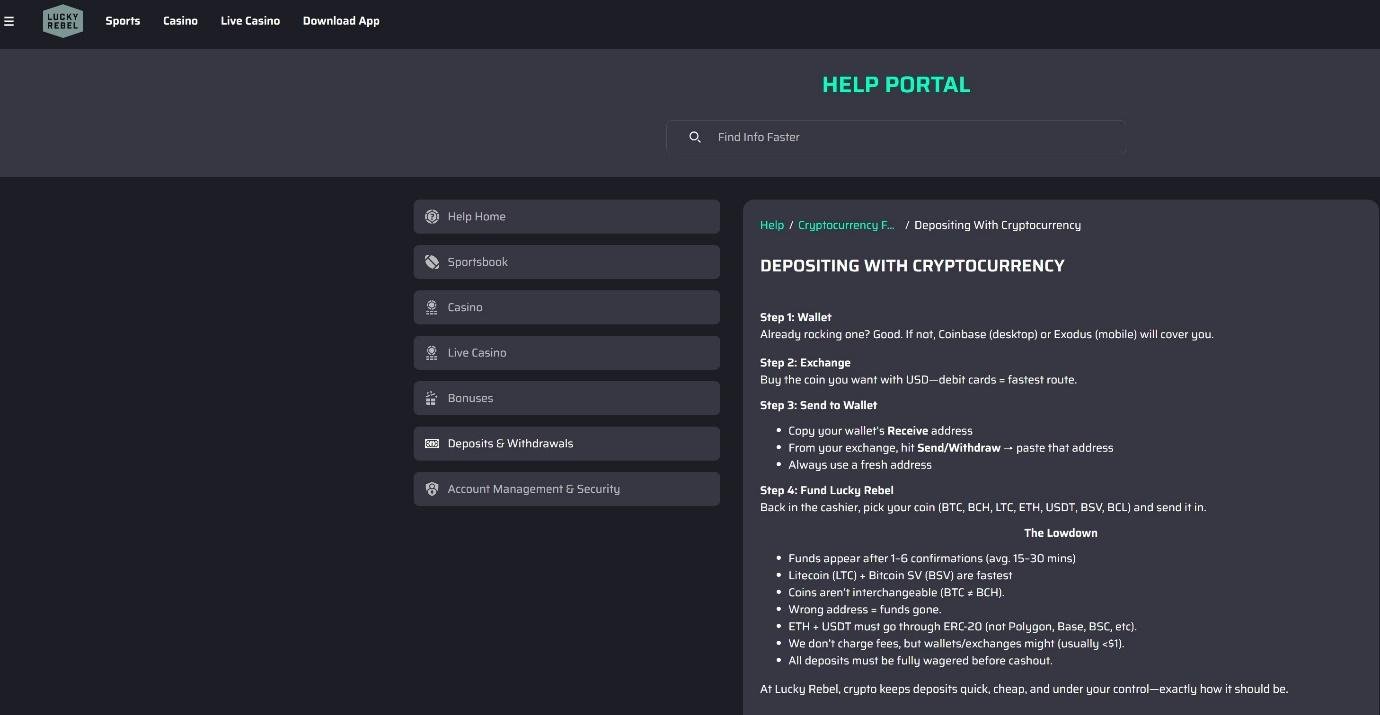Screen dimensions: 1380x715
Task: Click Copy your wallet's Receive address bullet
Action: tap(880, 431)
